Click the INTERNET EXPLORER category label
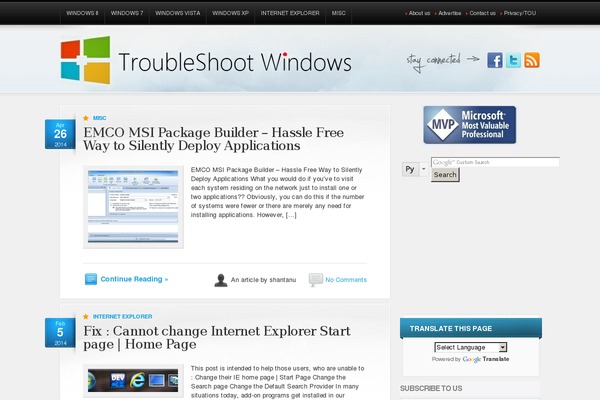 point(122,317)
